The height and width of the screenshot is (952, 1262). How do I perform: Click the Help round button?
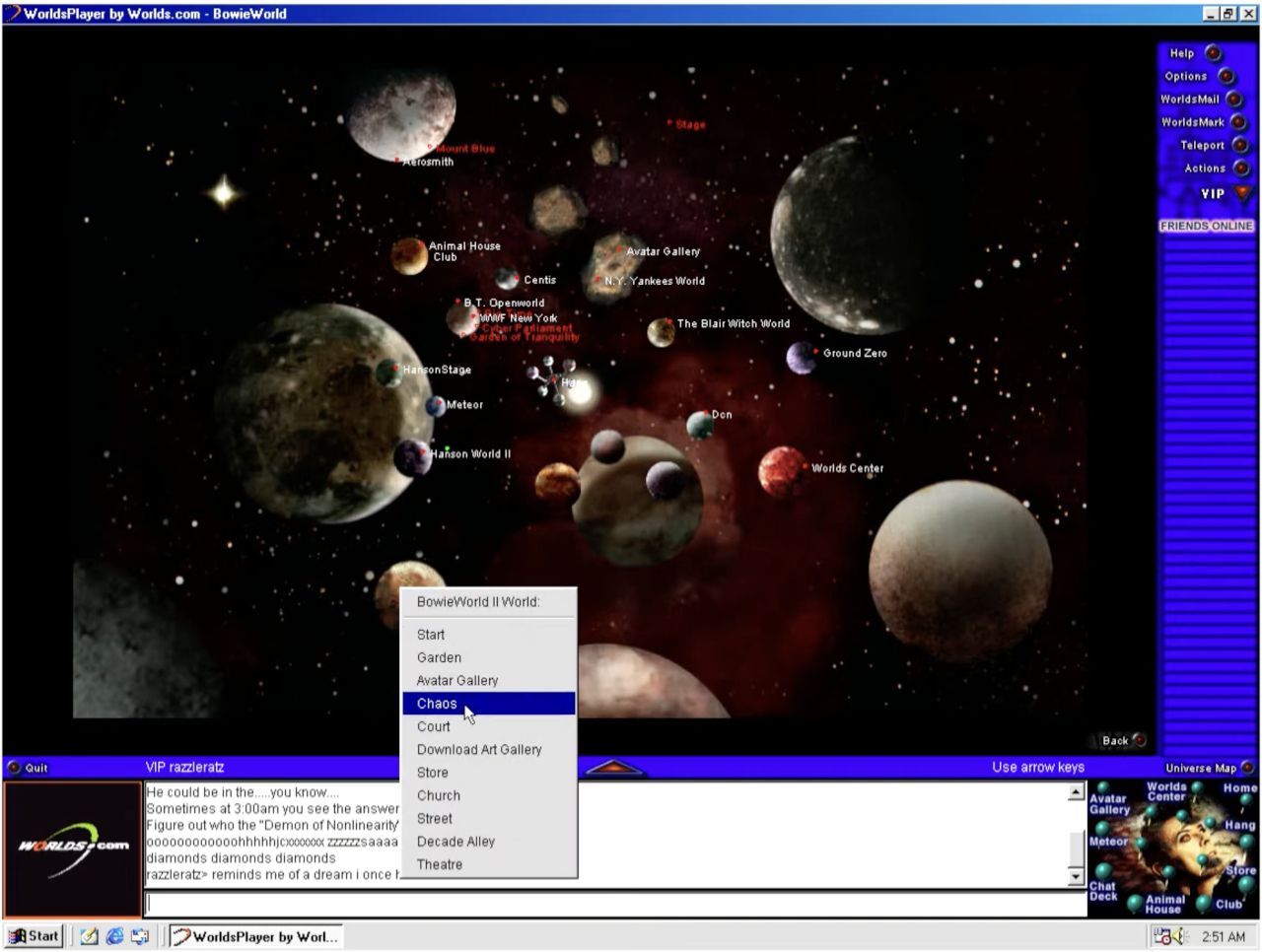point(1214,53)
